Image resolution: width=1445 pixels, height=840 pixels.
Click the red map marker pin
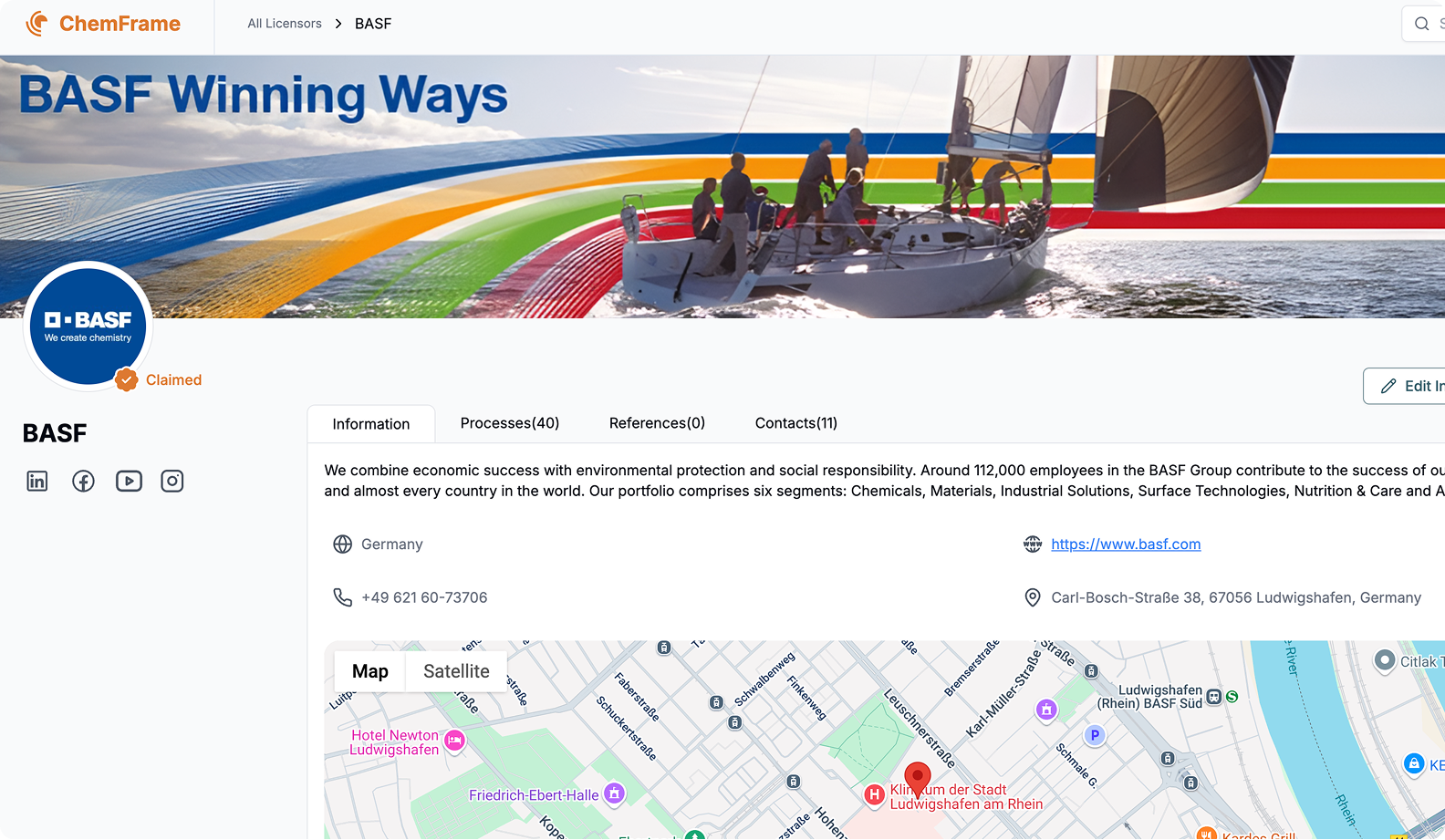pyautogui.click(x=918, y=780)
